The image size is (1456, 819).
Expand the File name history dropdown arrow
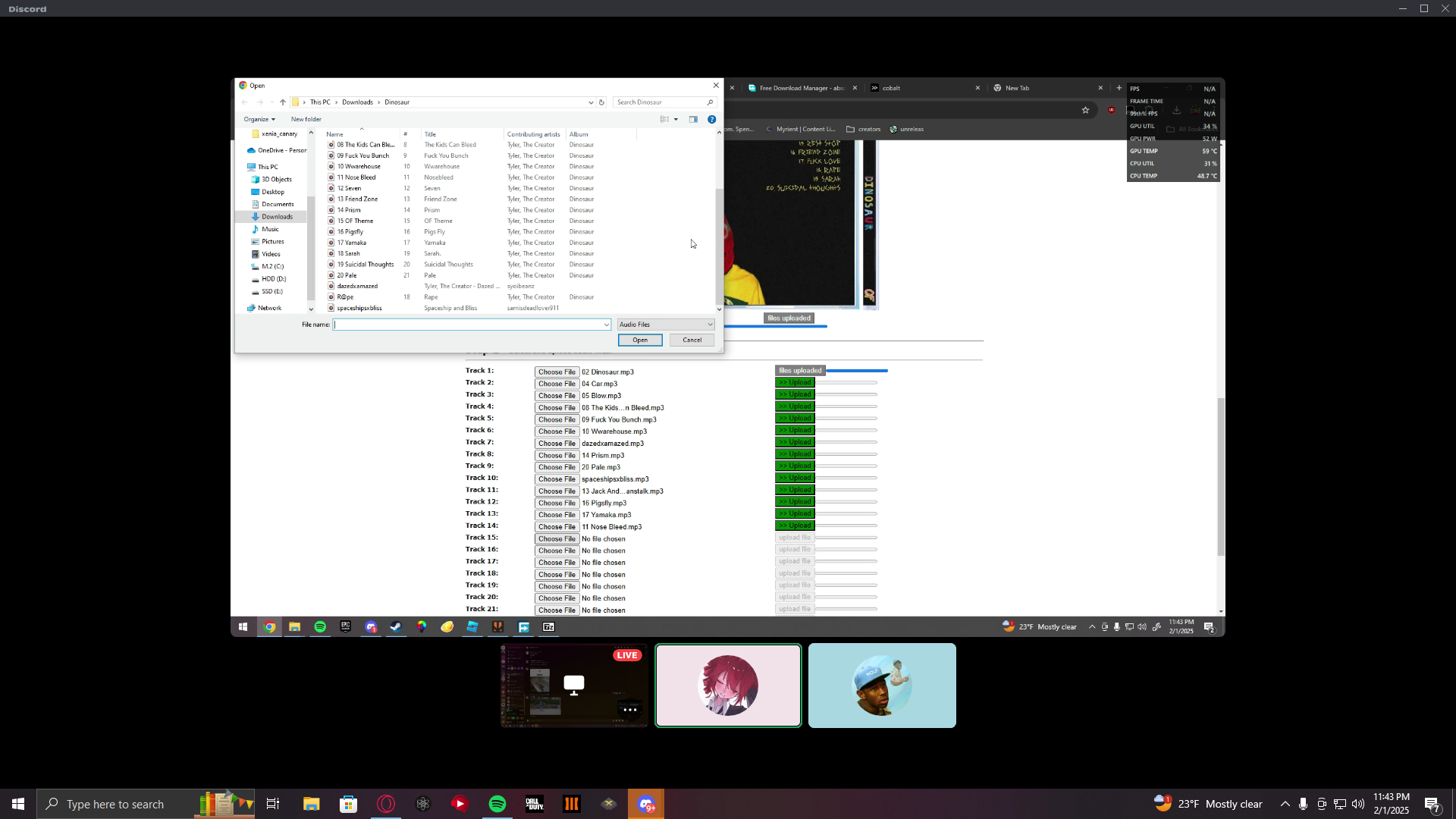(x=606, y=325)
